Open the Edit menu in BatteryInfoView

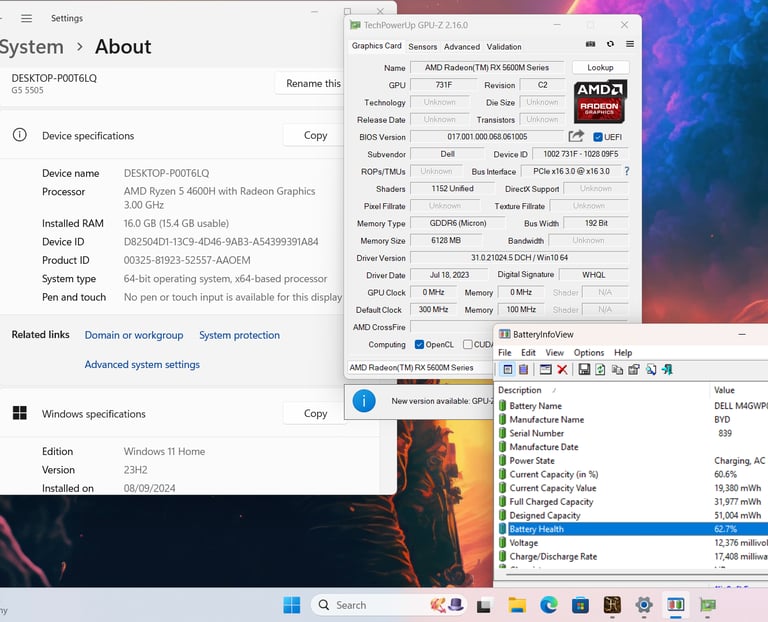click(x=528, y=352)
